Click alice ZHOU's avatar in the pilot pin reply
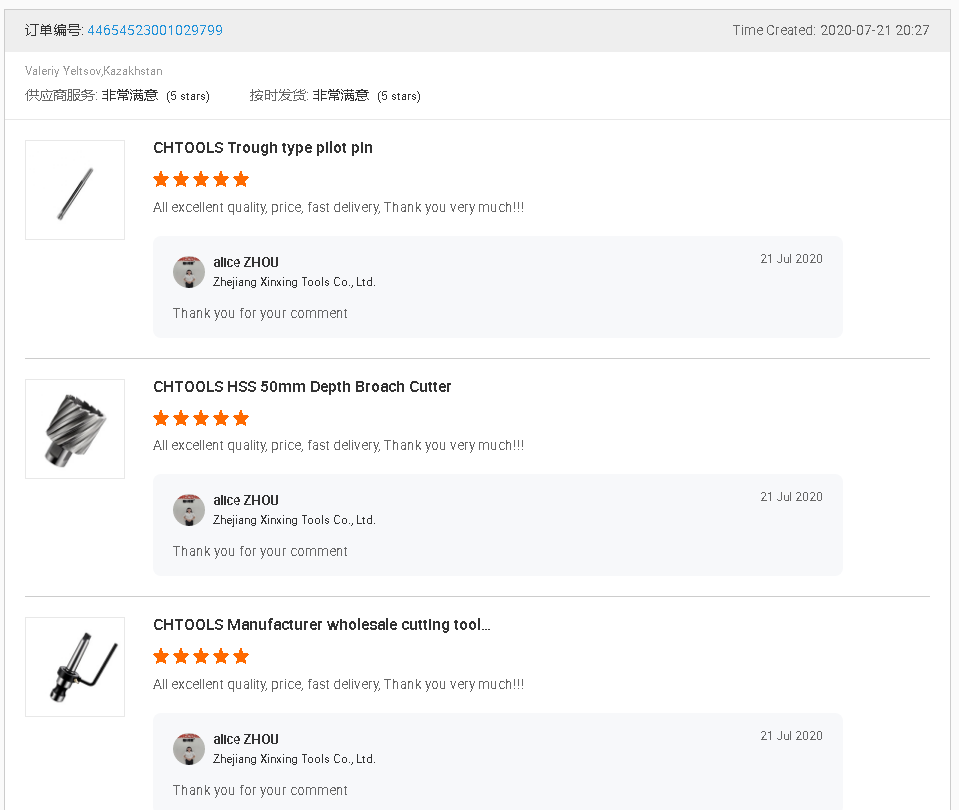The image size is (959, 810). click(189, 272)
